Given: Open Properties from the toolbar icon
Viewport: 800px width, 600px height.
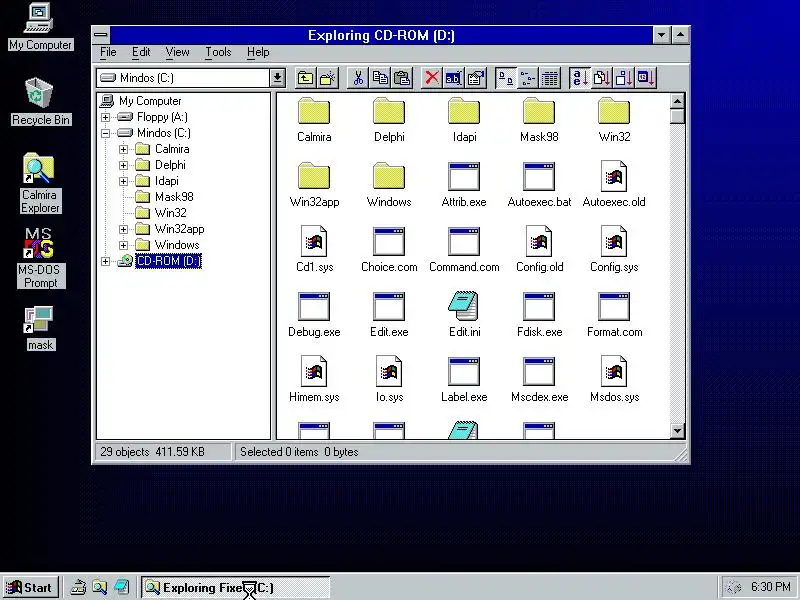Looking at the screenshot, I should (x=476, y=78).
